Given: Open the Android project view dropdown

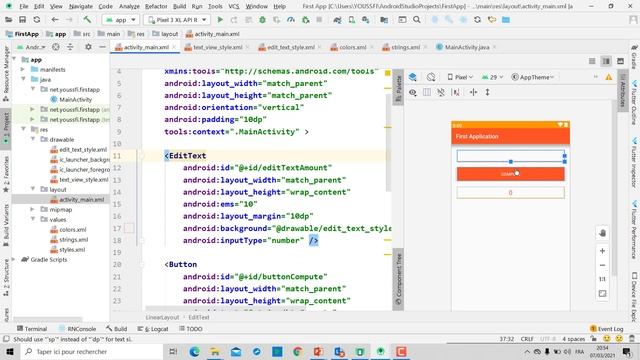Looking at the screenshot, I should 32,47.
